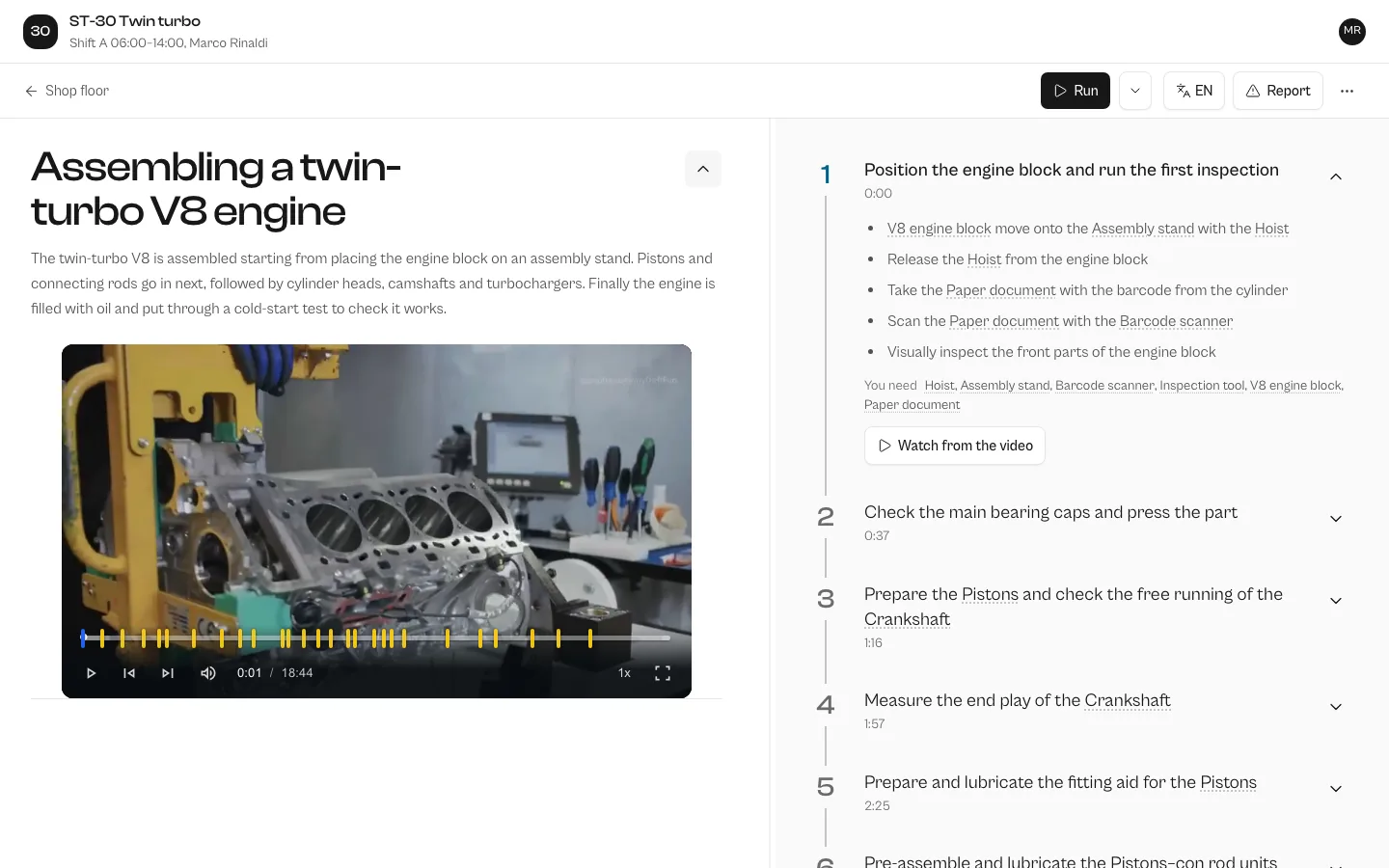
Task: Expand step 5 Prepare and lubricate fitting aid
Action: [1336, 789]
